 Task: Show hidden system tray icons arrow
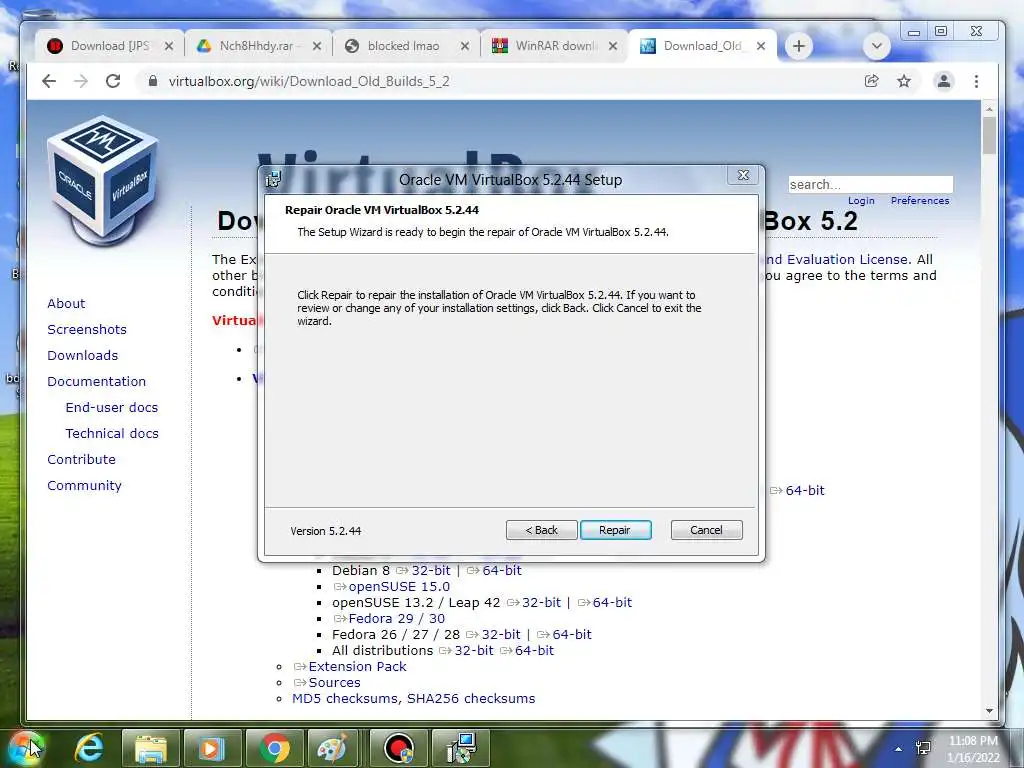pos(899,749)
